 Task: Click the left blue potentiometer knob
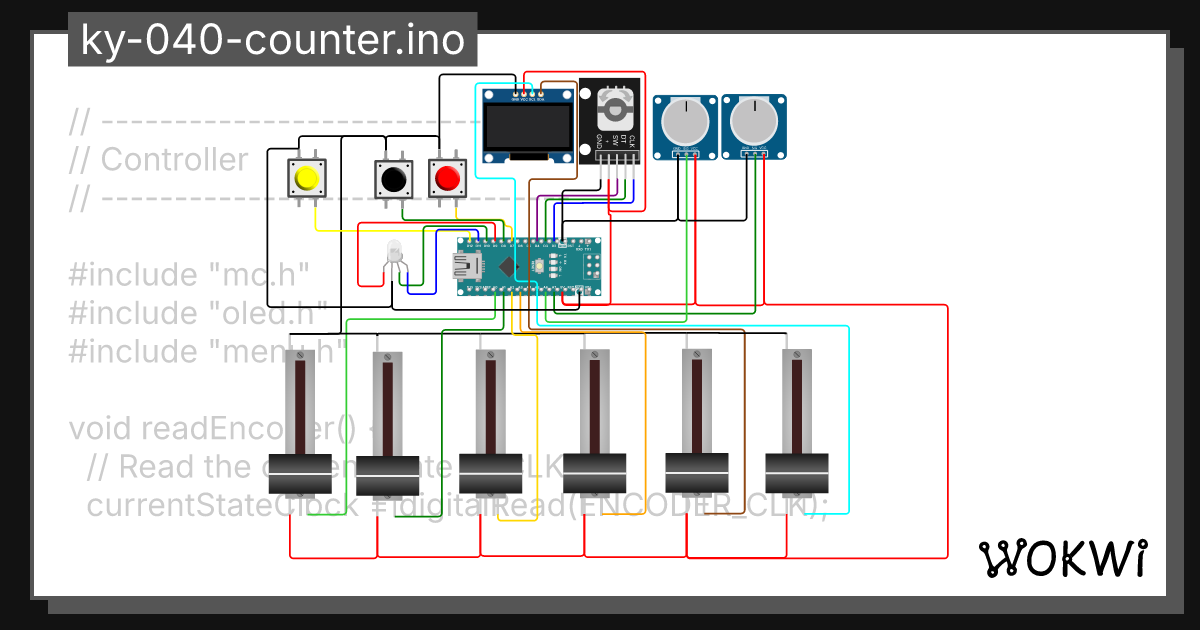point(685,120)
